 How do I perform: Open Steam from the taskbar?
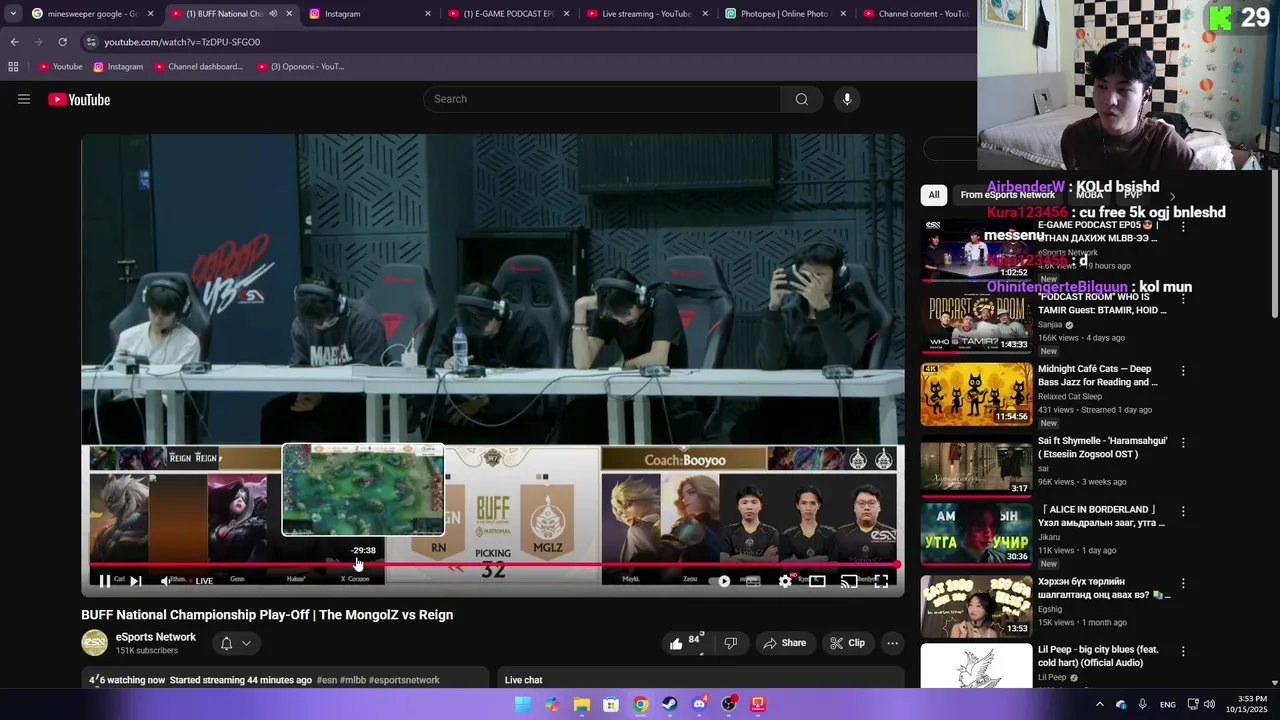point(670,704)
